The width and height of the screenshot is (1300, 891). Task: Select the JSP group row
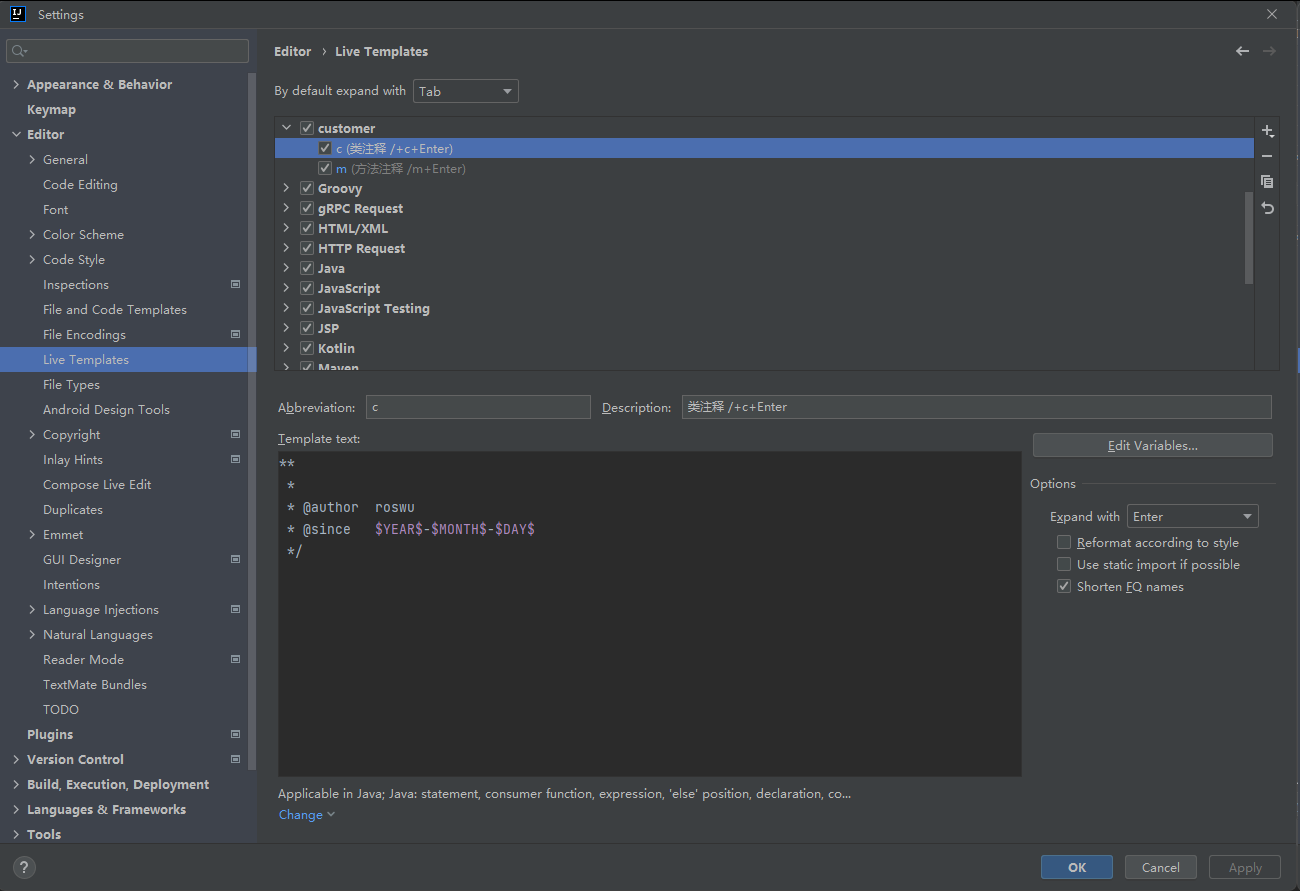764,328
